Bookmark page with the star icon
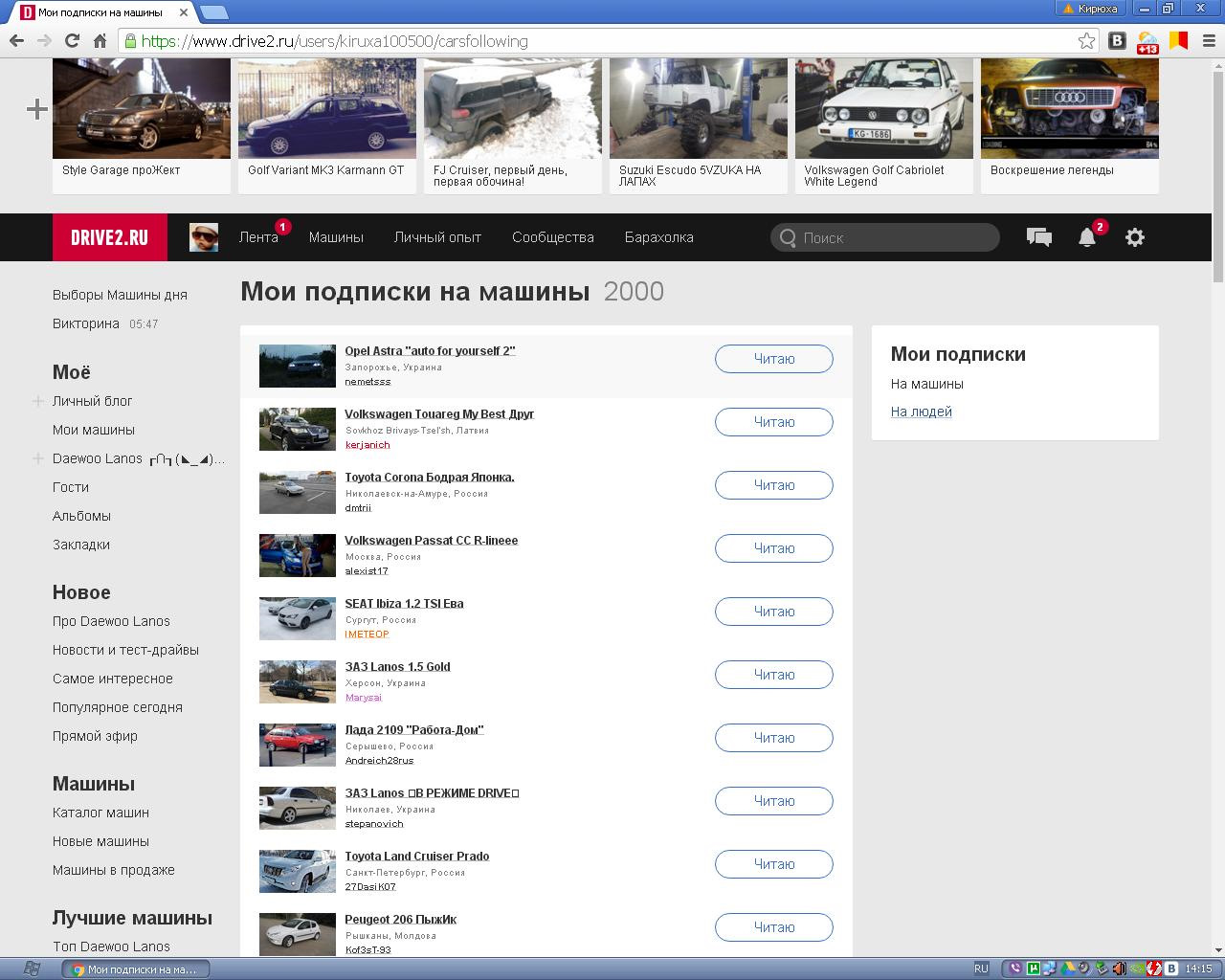Viewport: 1225px width, 980px height. [1086, 40]
